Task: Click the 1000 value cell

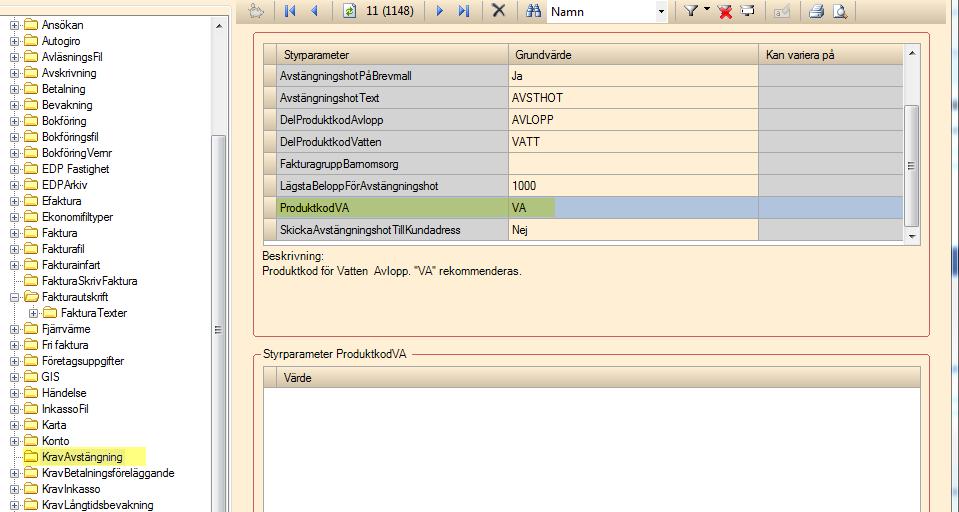Action: coord(633,186)
